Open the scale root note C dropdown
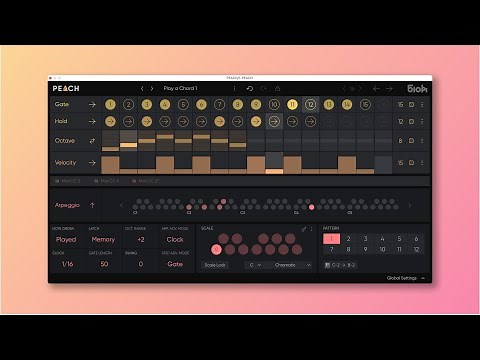 [255, 265]
